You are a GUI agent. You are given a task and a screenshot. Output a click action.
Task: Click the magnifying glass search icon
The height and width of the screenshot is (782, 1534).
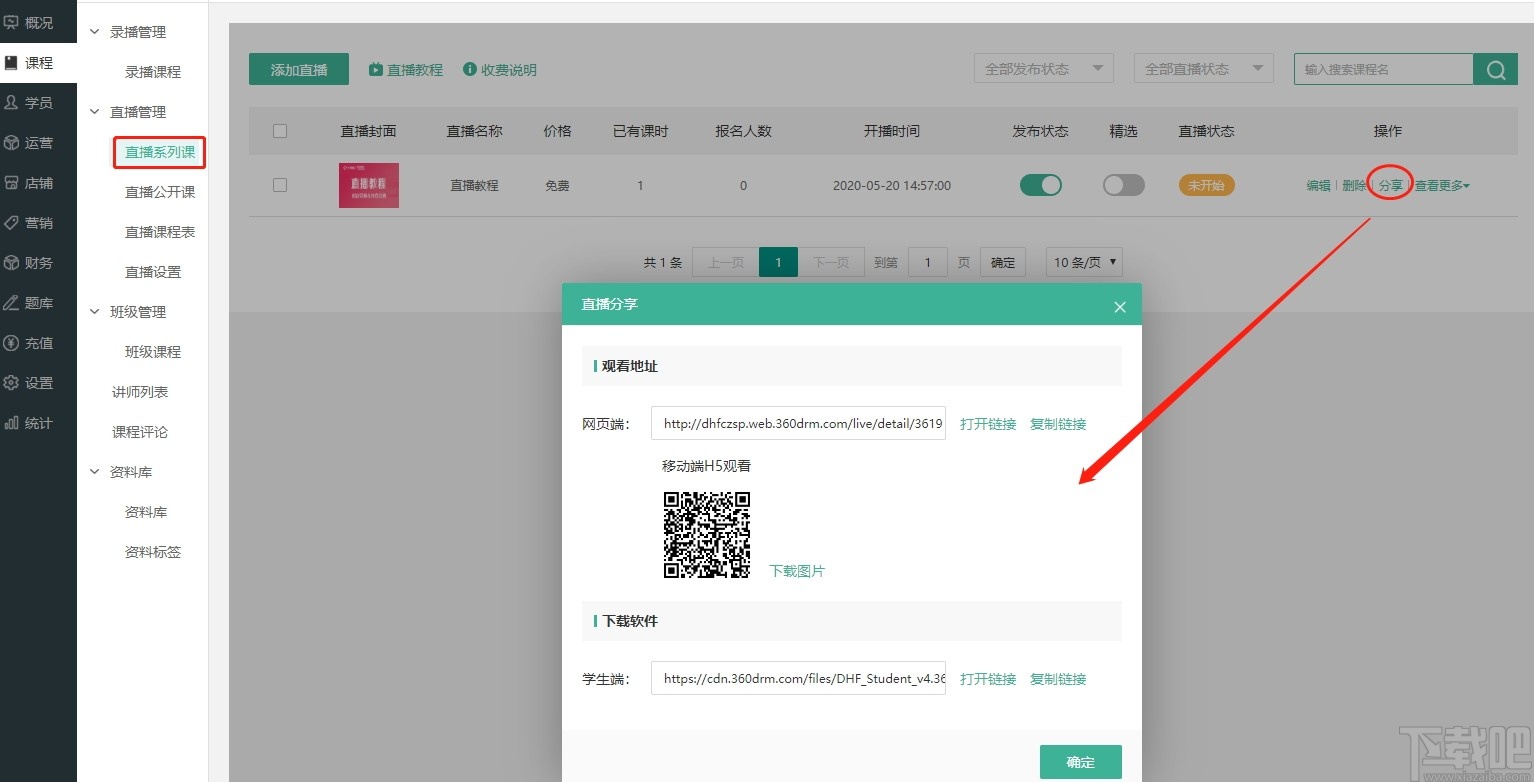(1495, 68)
